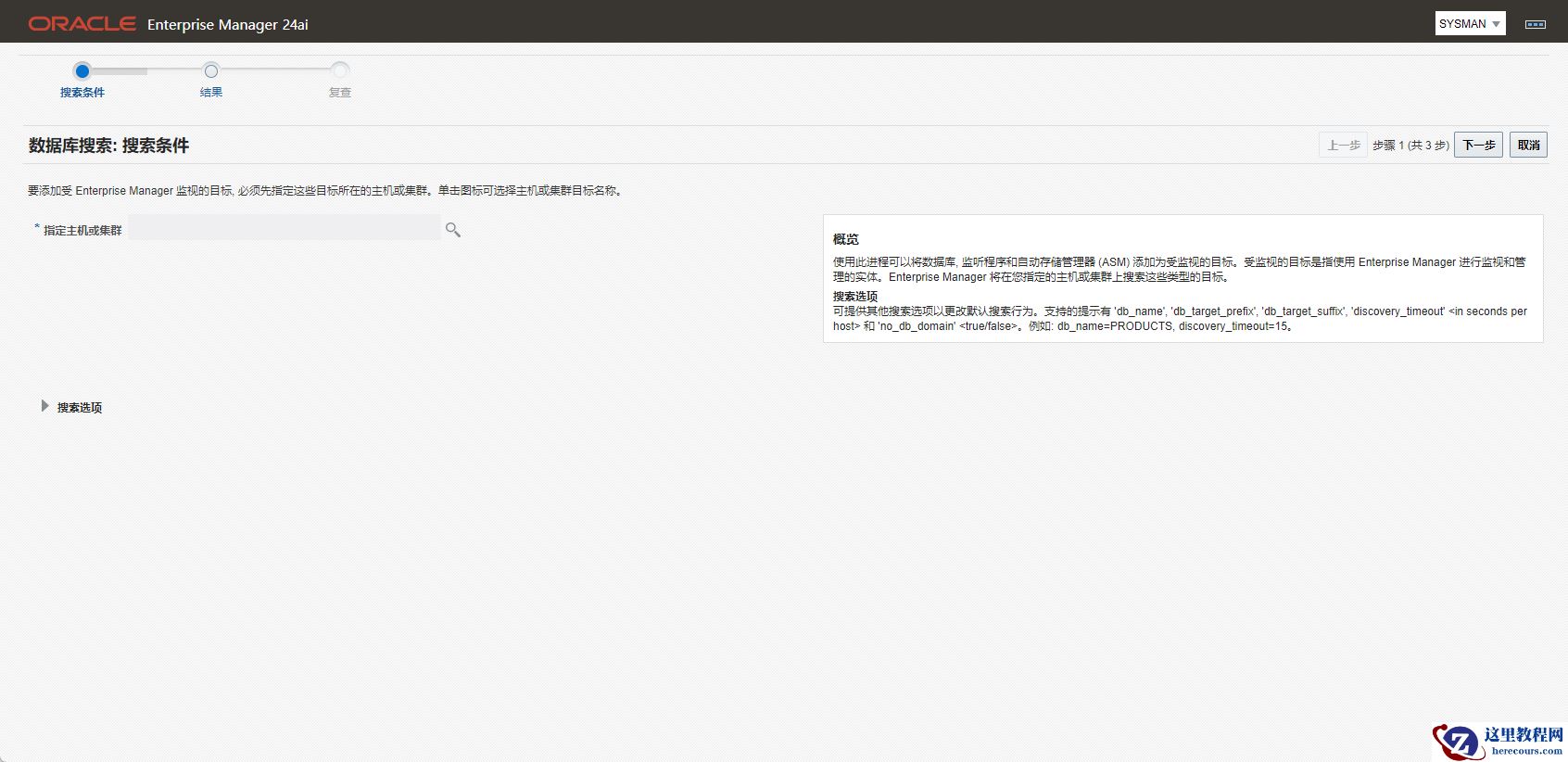1568x762 pixels.
Task: Click the 数据库搜索: 搜索条件 heading
Action: pos(108,146)
